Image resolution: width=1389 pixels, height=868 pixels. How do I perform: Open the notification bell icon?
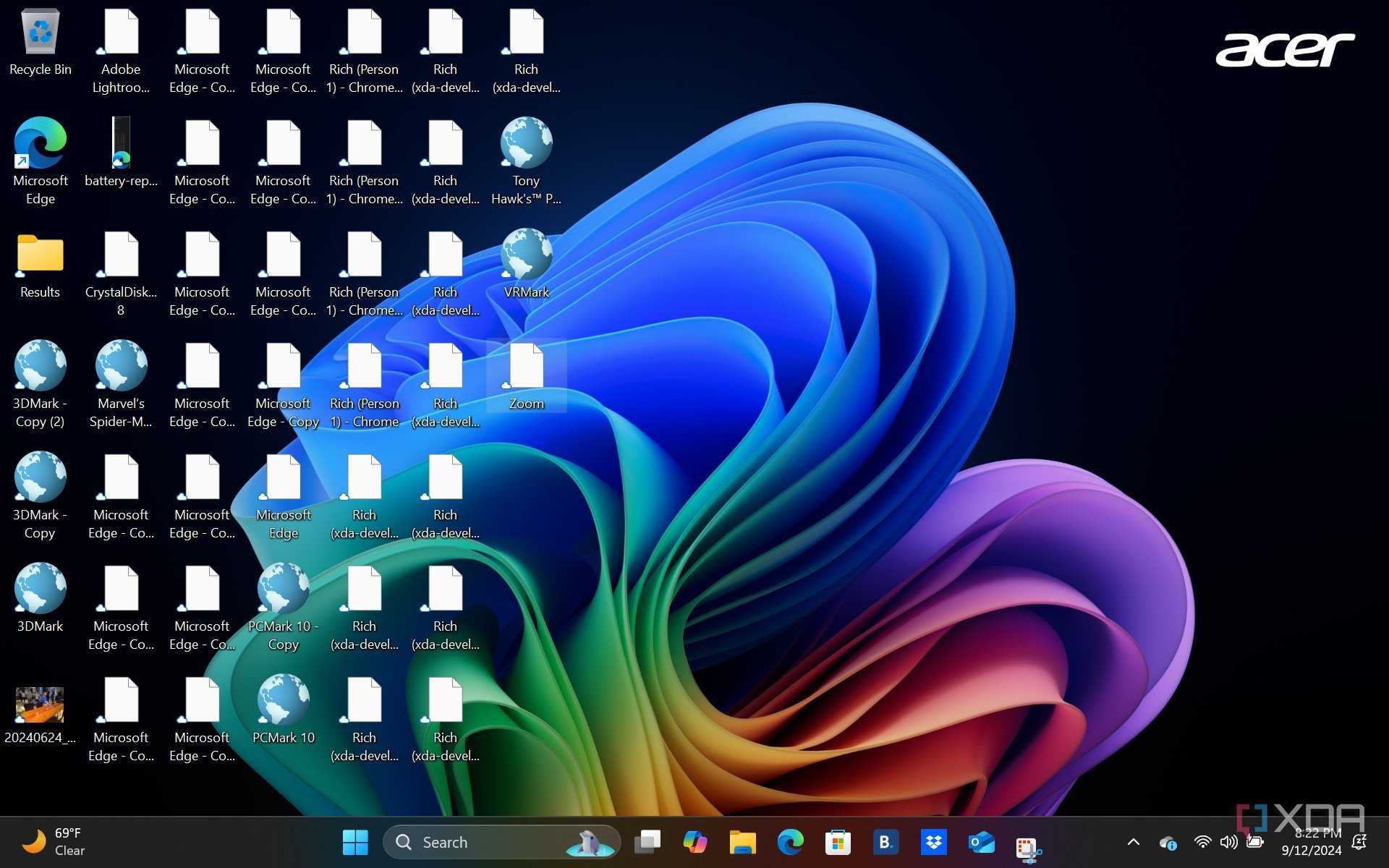click(1359, 842)
